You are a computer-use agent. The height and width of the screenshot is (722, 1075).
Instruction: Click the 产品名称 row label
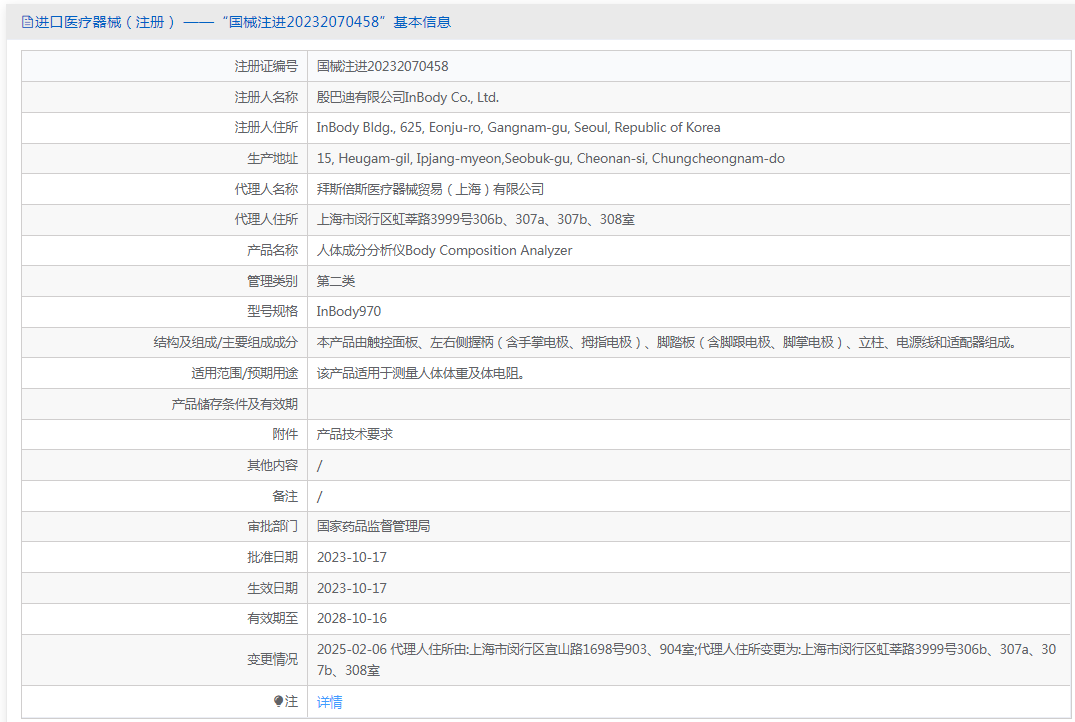272,250
